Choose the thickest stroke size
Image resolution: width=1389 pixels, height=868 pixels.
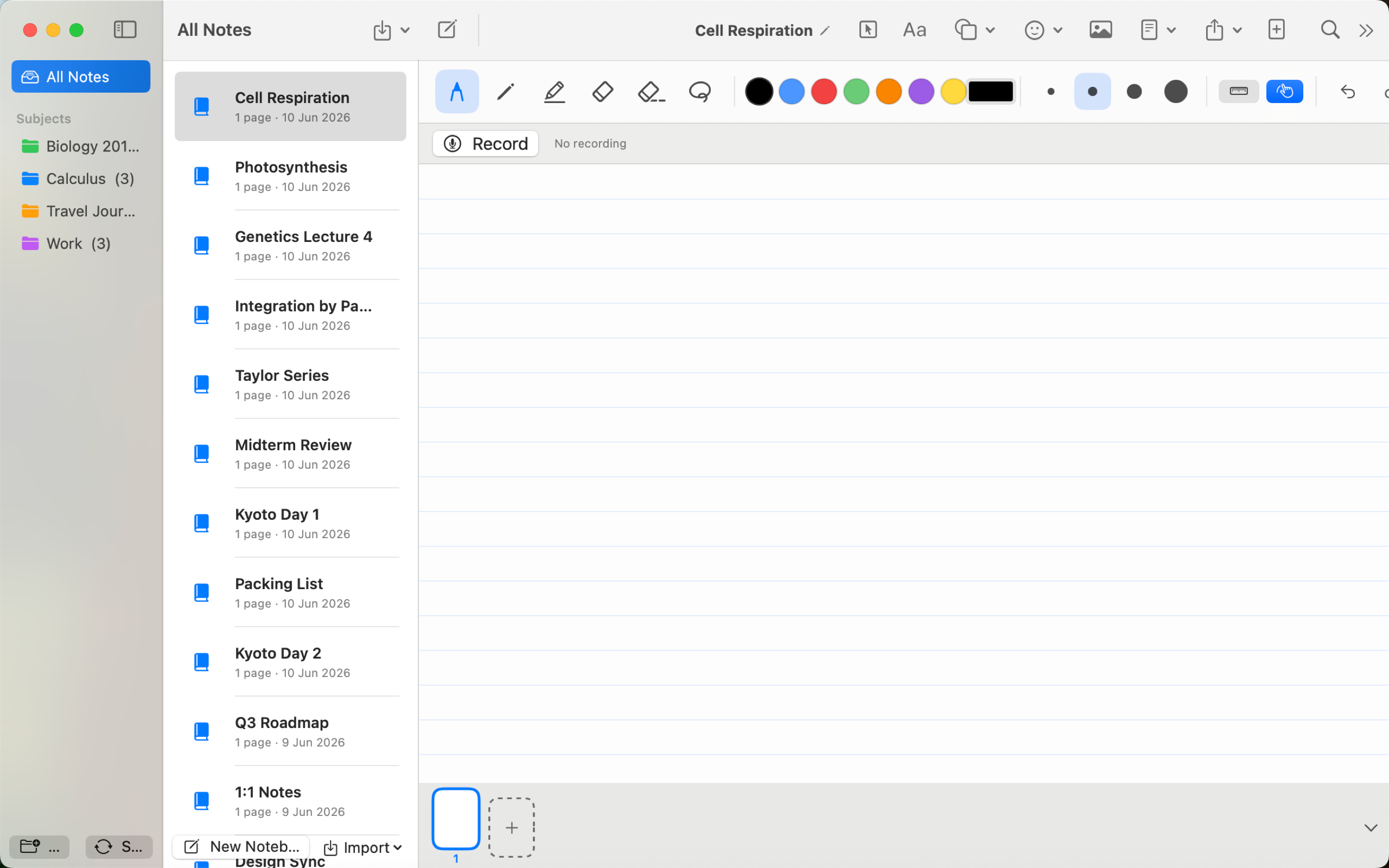[x=1175, y=91]
